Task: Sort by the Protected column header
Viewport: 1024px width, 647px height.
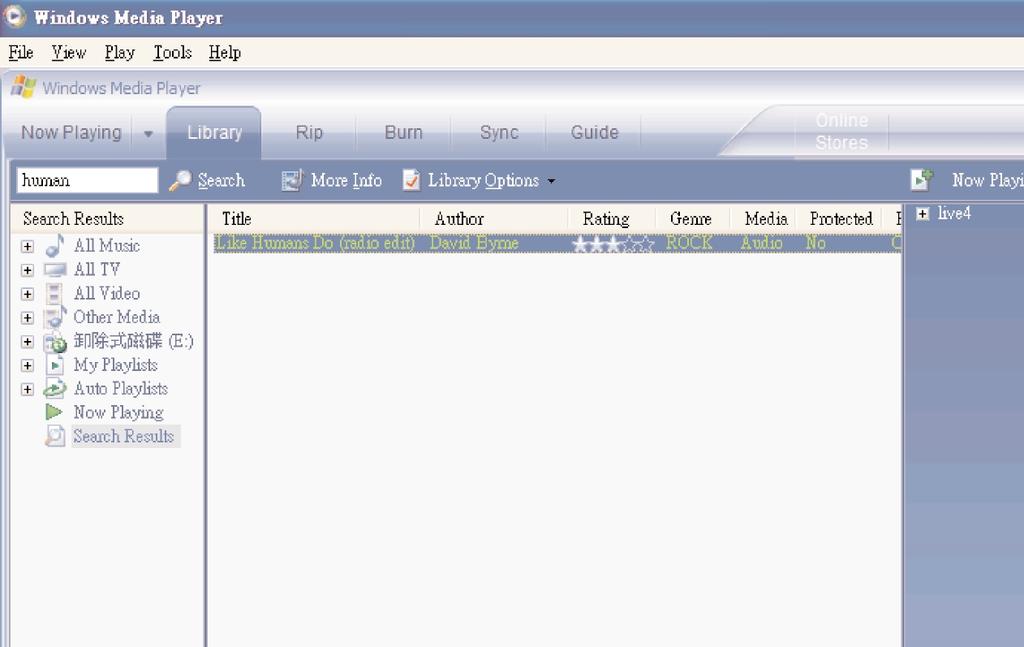Action: coord(841,219)
